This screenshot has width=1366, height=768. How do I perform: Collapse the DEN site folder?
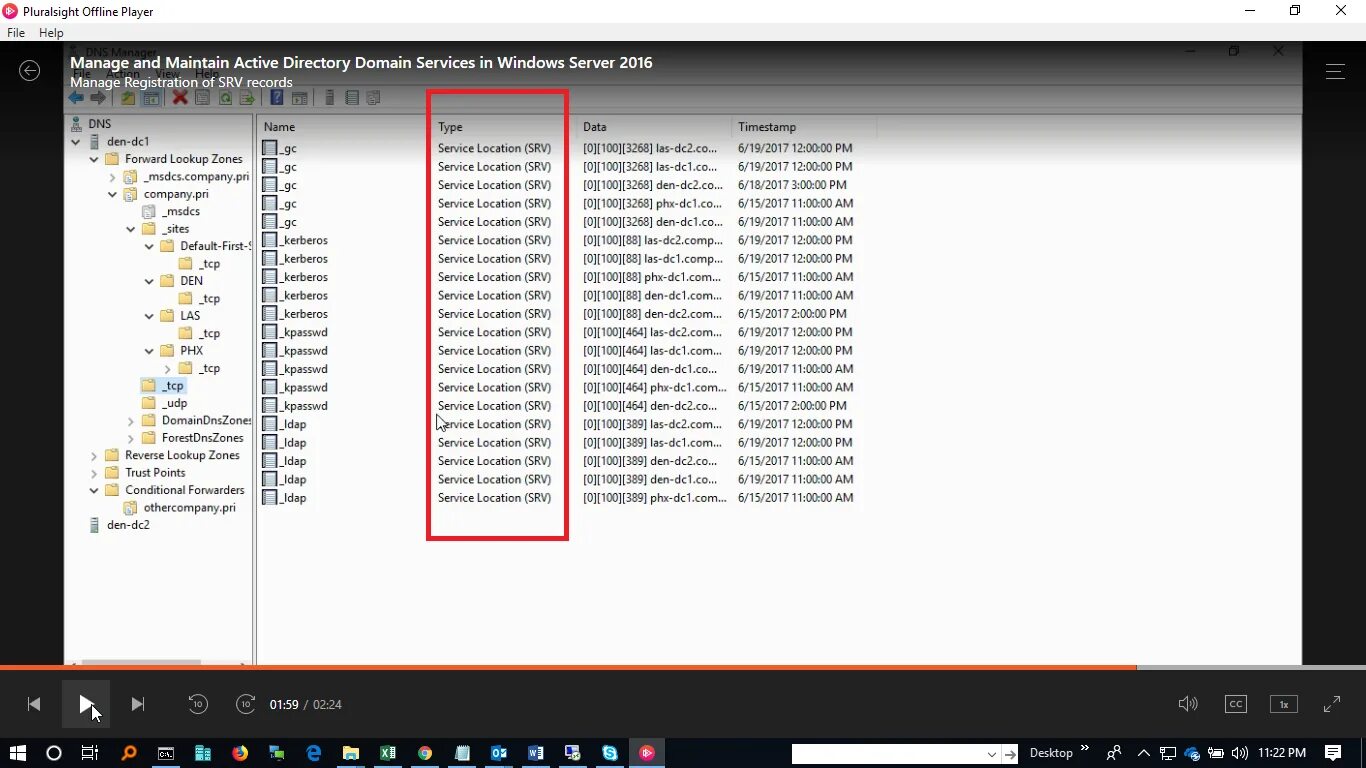[149, 281]
